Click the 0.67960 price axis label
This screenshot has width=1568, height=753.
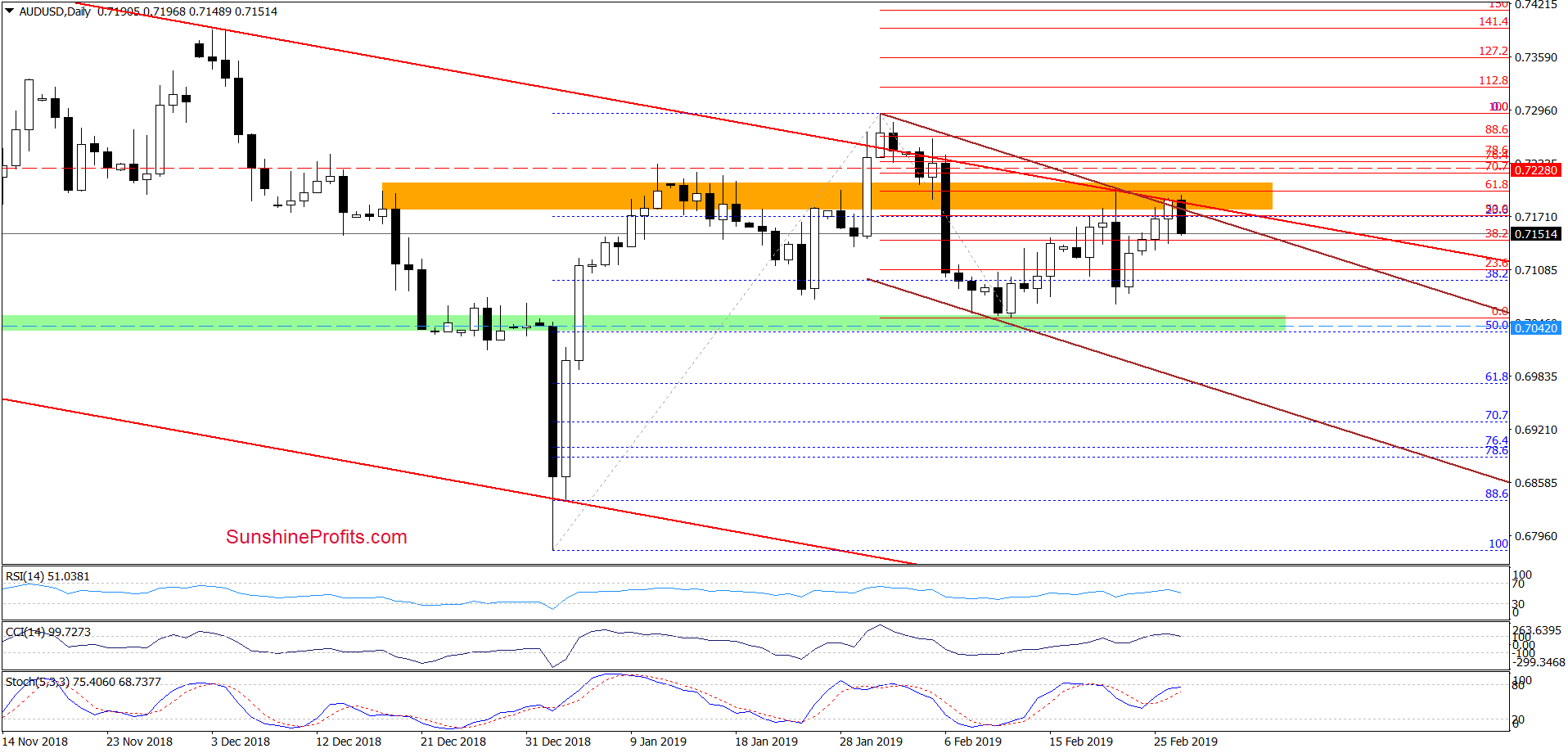[x=1536, y=536]
